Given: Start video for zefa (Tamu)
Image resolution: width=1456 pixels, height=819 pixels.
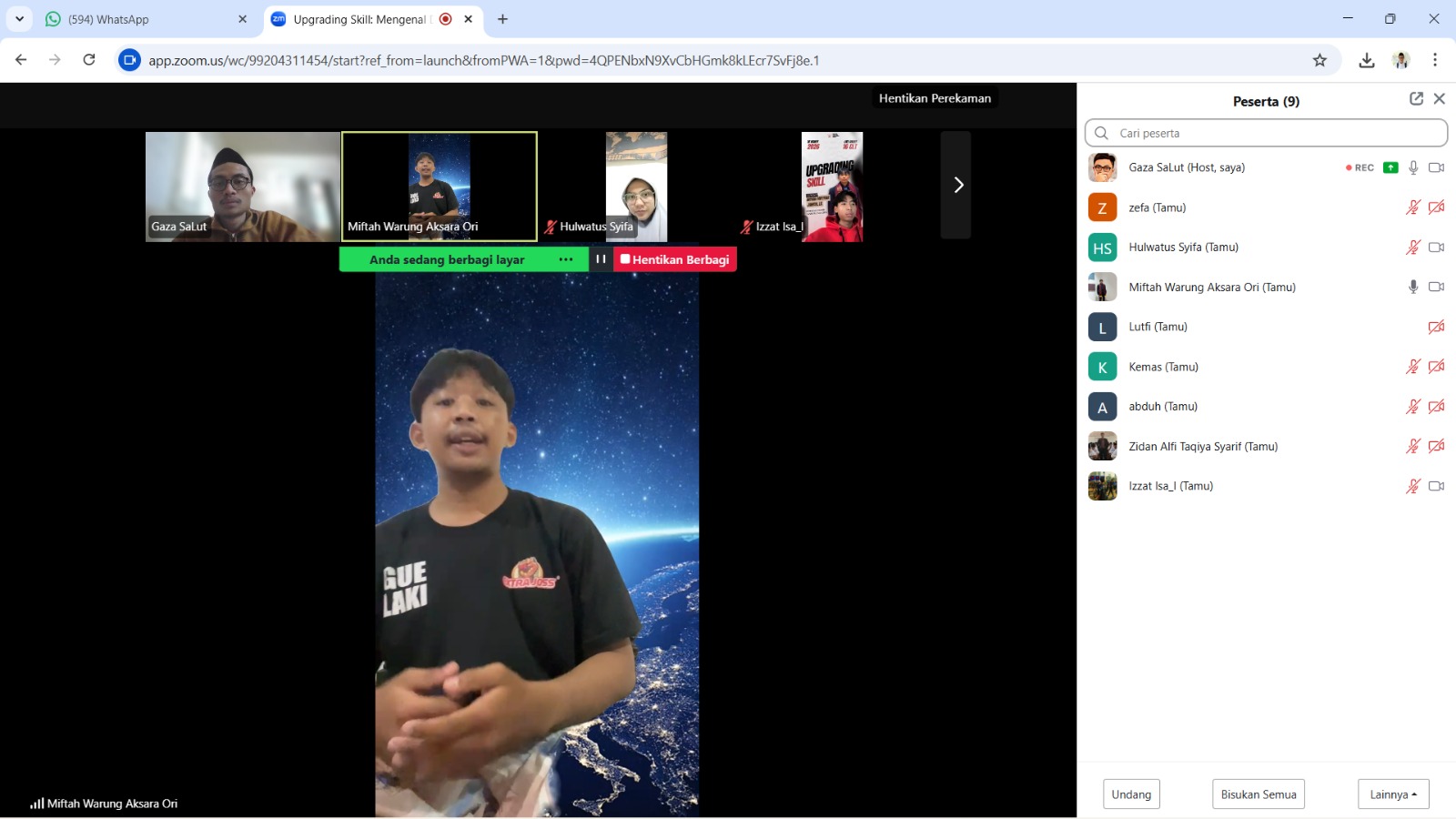Looking at the screenshot, I should 1437,207.
